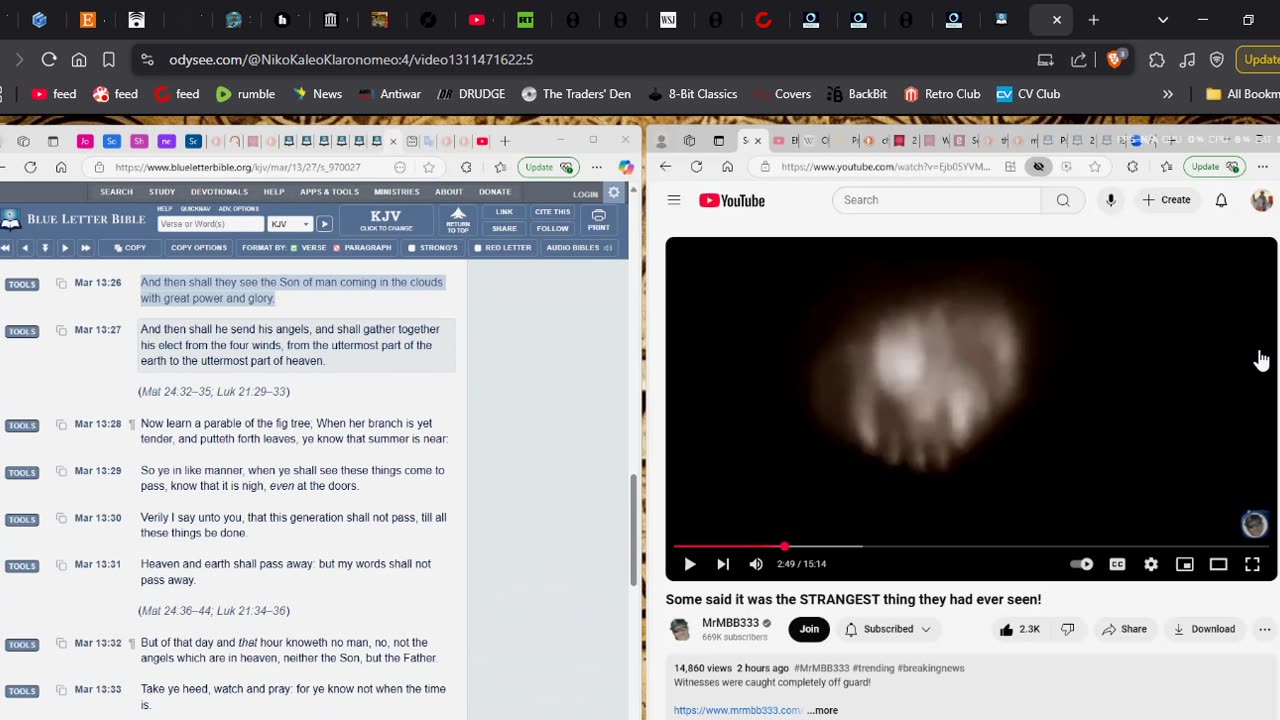Toggle closed captions on YouTube player
This screenshot has height=720, width=1280.
(1117, 564)
